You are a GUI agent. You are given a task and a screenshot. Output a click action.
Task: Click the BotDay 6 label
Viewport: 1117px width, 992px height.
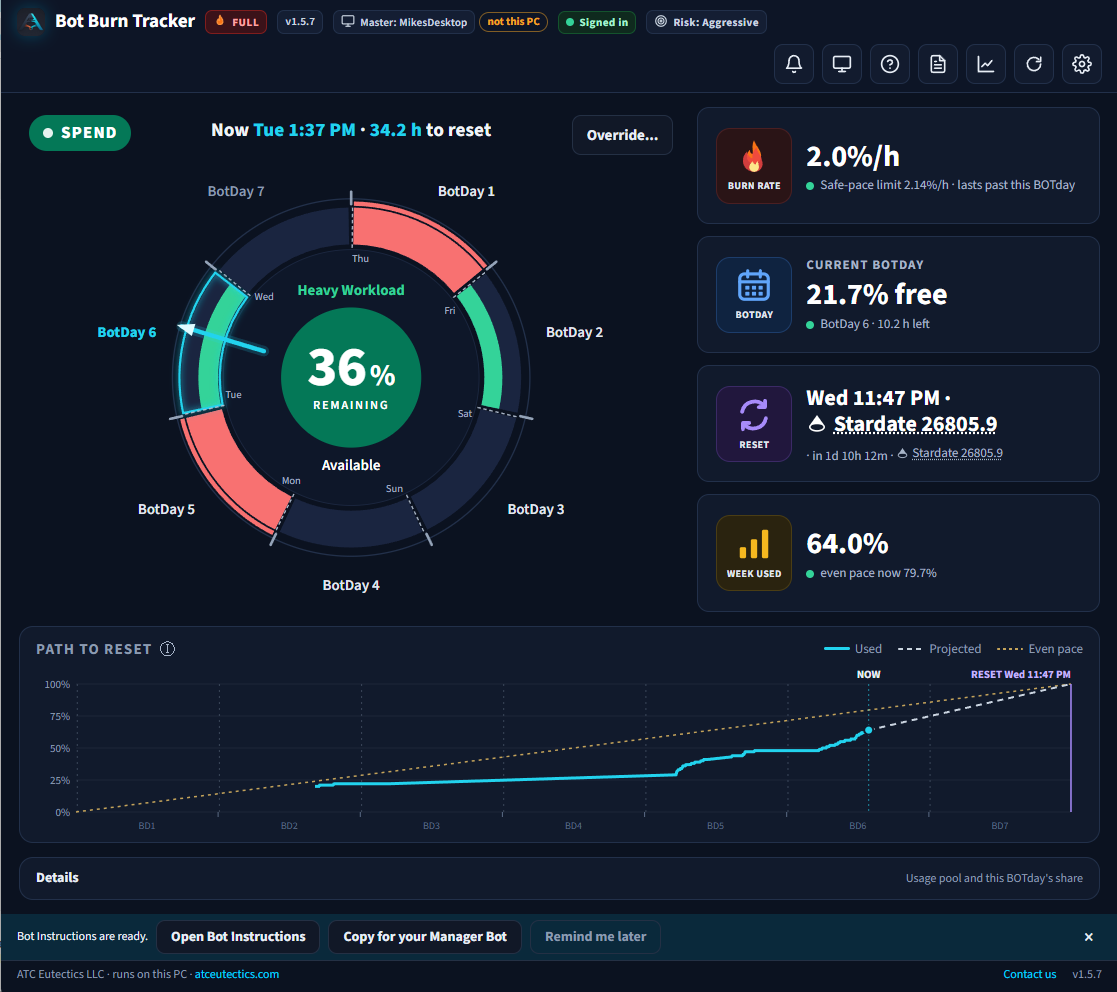click(127, 333)
